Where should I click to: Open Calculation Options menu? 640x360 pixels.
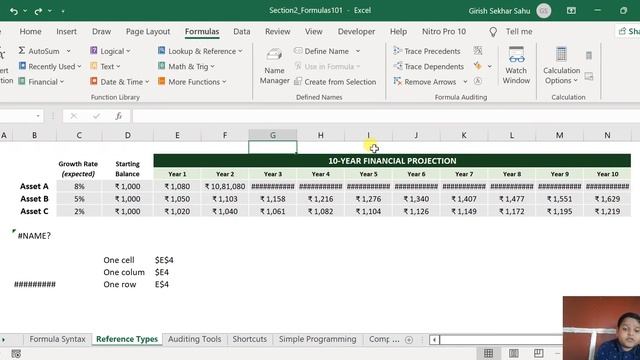point(561,65)
